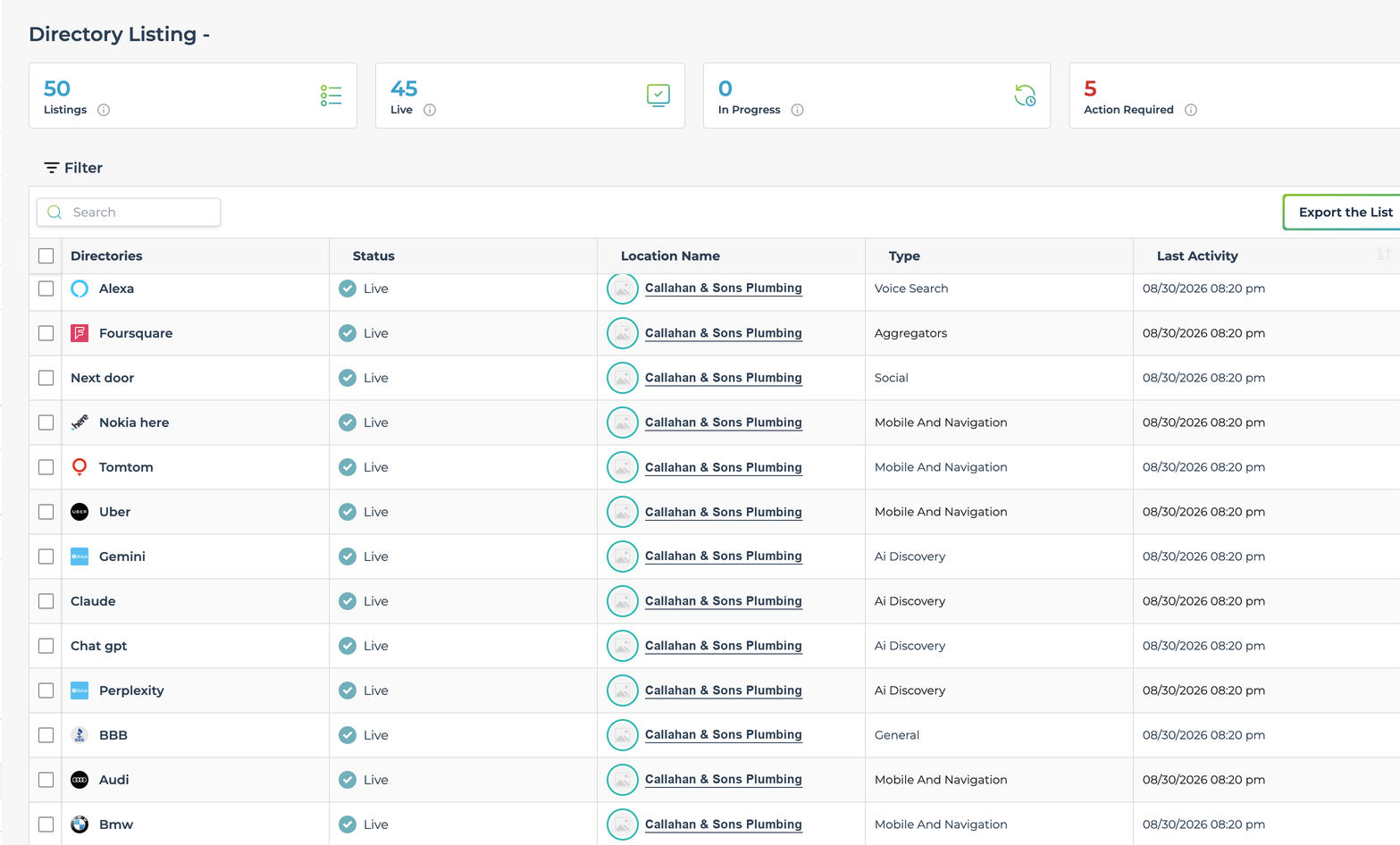Click the Live status check icon for Claude

click(x=348, y=601)
